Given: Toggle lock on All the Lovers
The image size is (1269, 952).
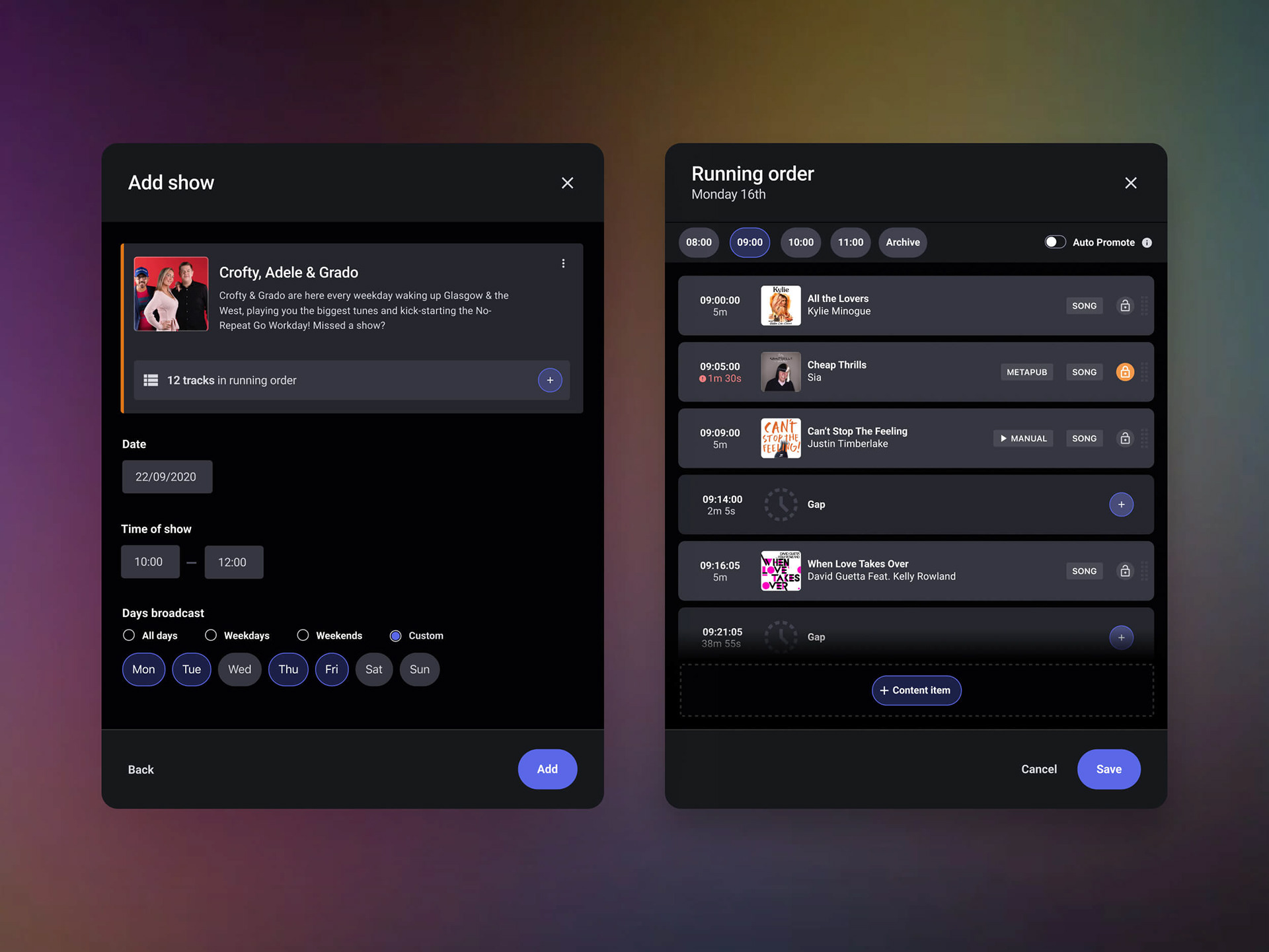Looking at the screenshot, I should 1125,306.
